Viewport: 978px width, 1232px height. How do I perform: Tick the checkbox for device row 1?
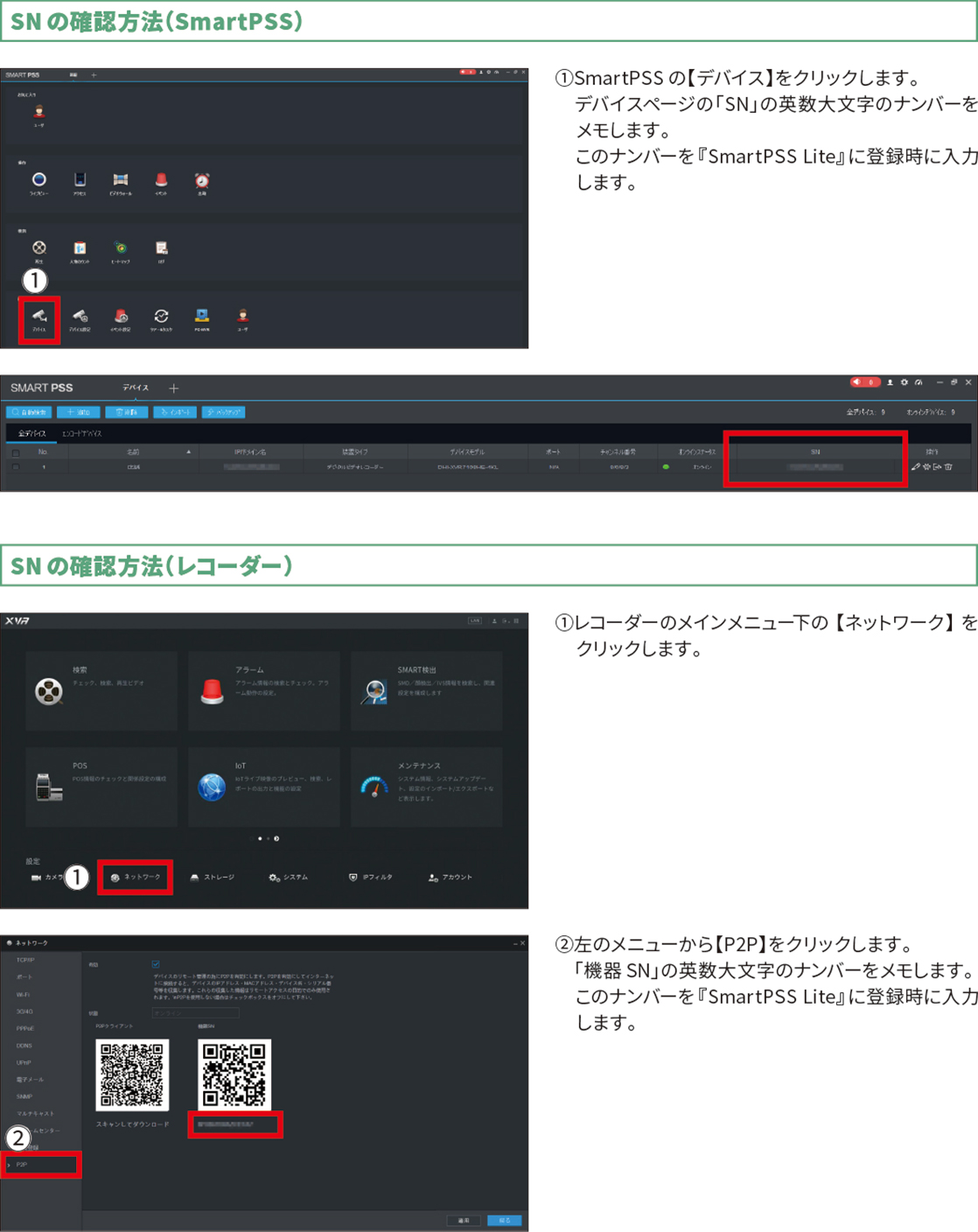pyautogui.click(x=15, y=467)
